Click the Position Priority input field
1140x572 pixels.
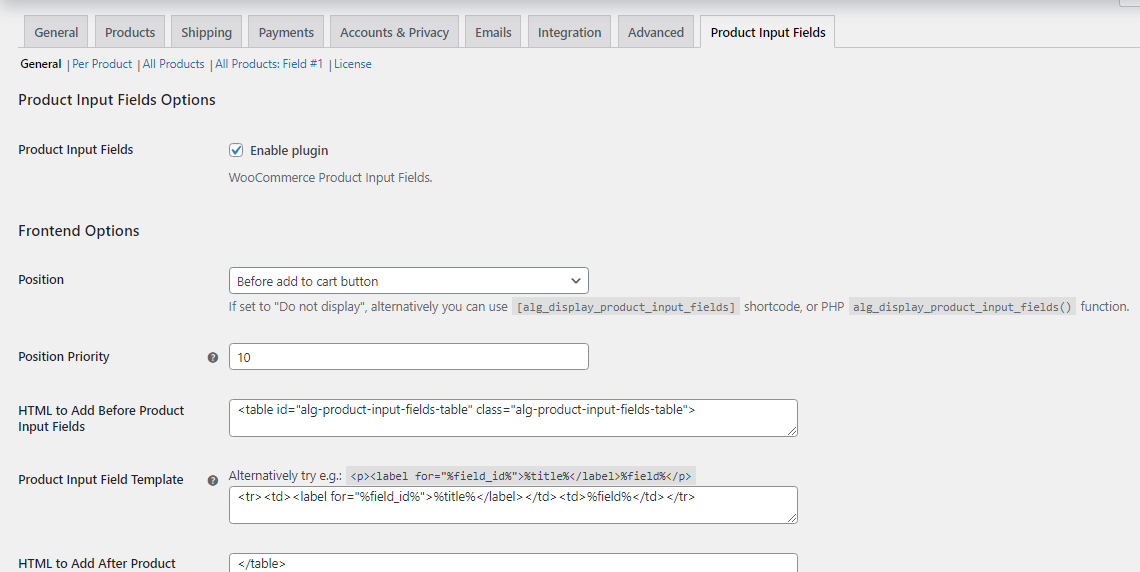pyautogui.click(x=408, y=357)
